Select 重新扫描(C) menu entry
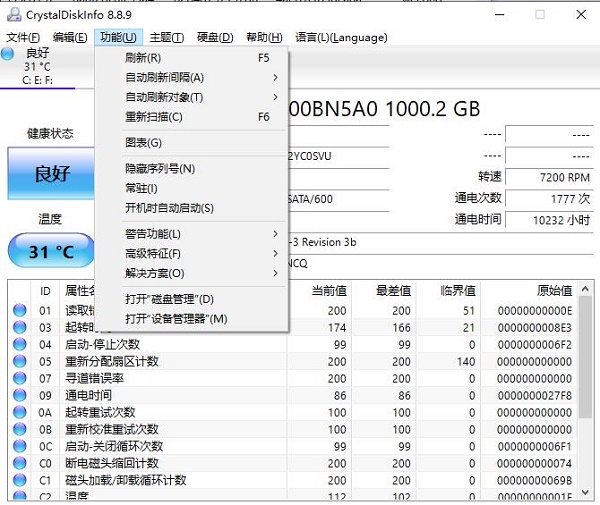The width and height of the screenshot is (600, 505). [191, 117]
